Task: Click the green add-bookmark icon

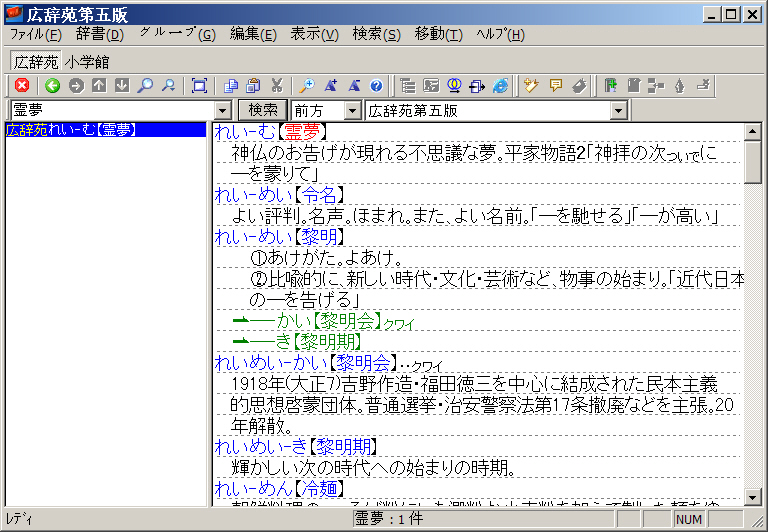Action: 610,86
